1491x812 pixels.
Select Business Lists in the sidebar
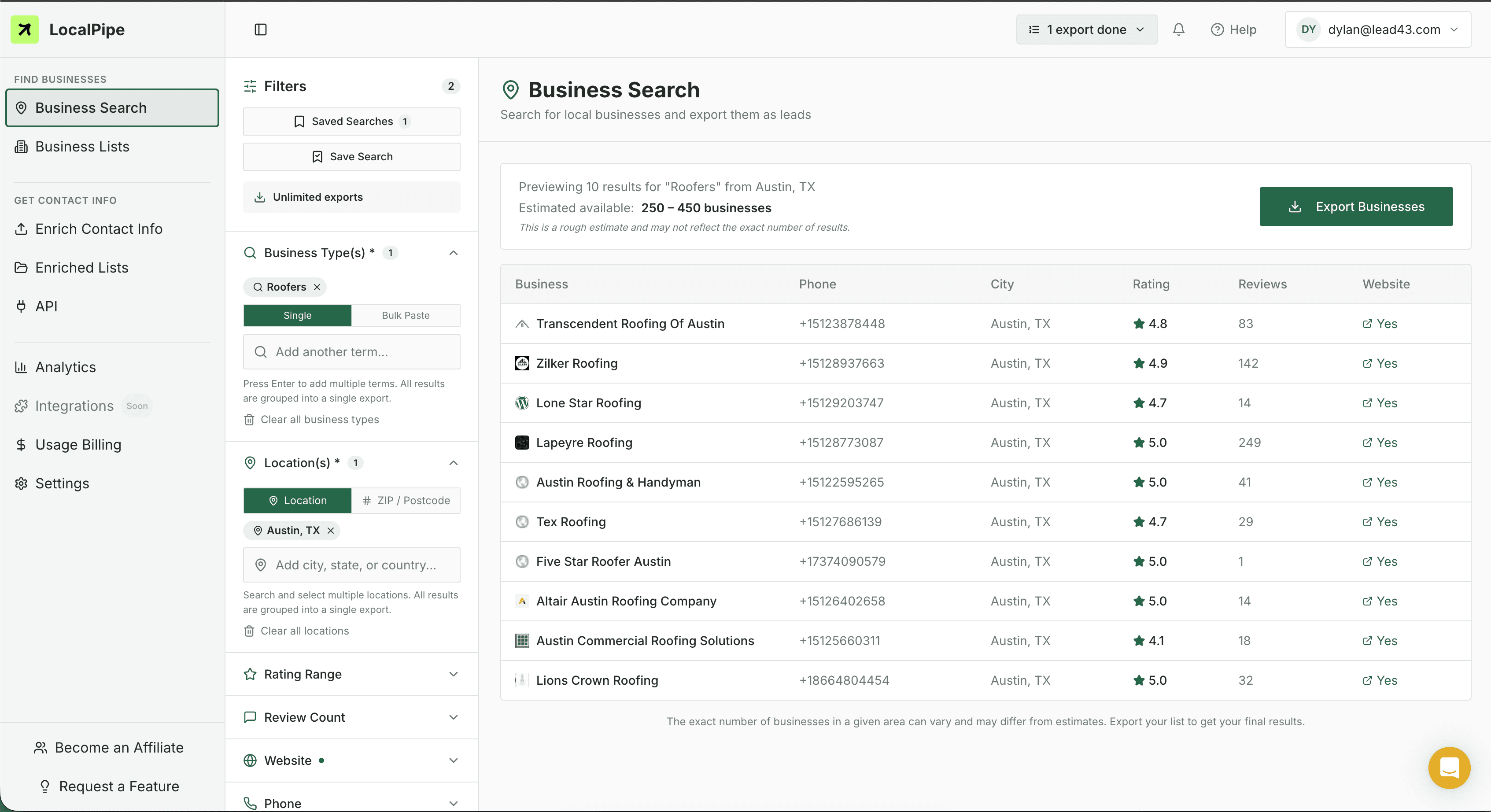click(x=81, y=147)
